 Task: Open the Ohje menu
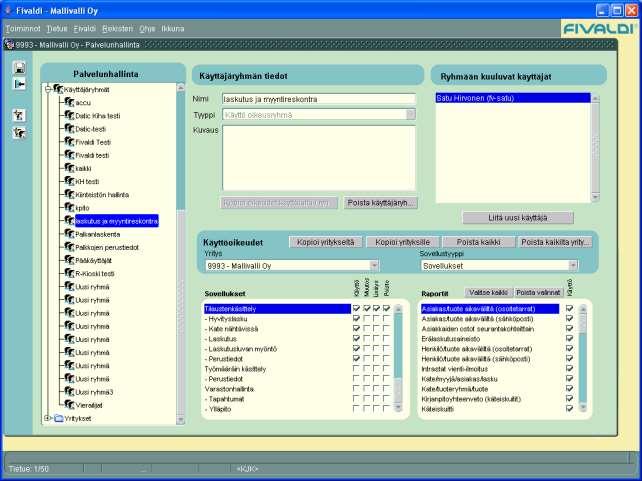point(147,29)
